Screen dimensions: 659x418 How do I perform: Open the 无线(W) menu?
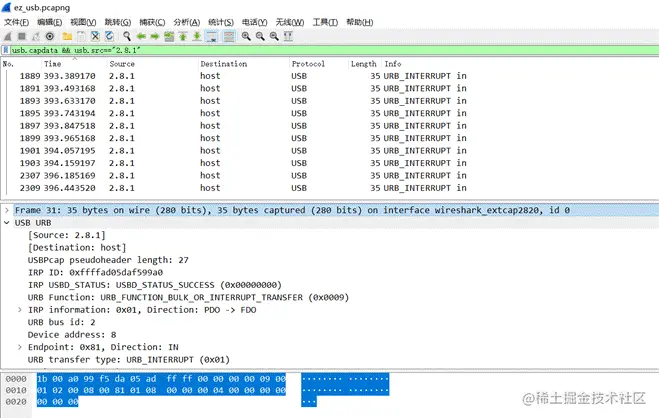(290, 22)
